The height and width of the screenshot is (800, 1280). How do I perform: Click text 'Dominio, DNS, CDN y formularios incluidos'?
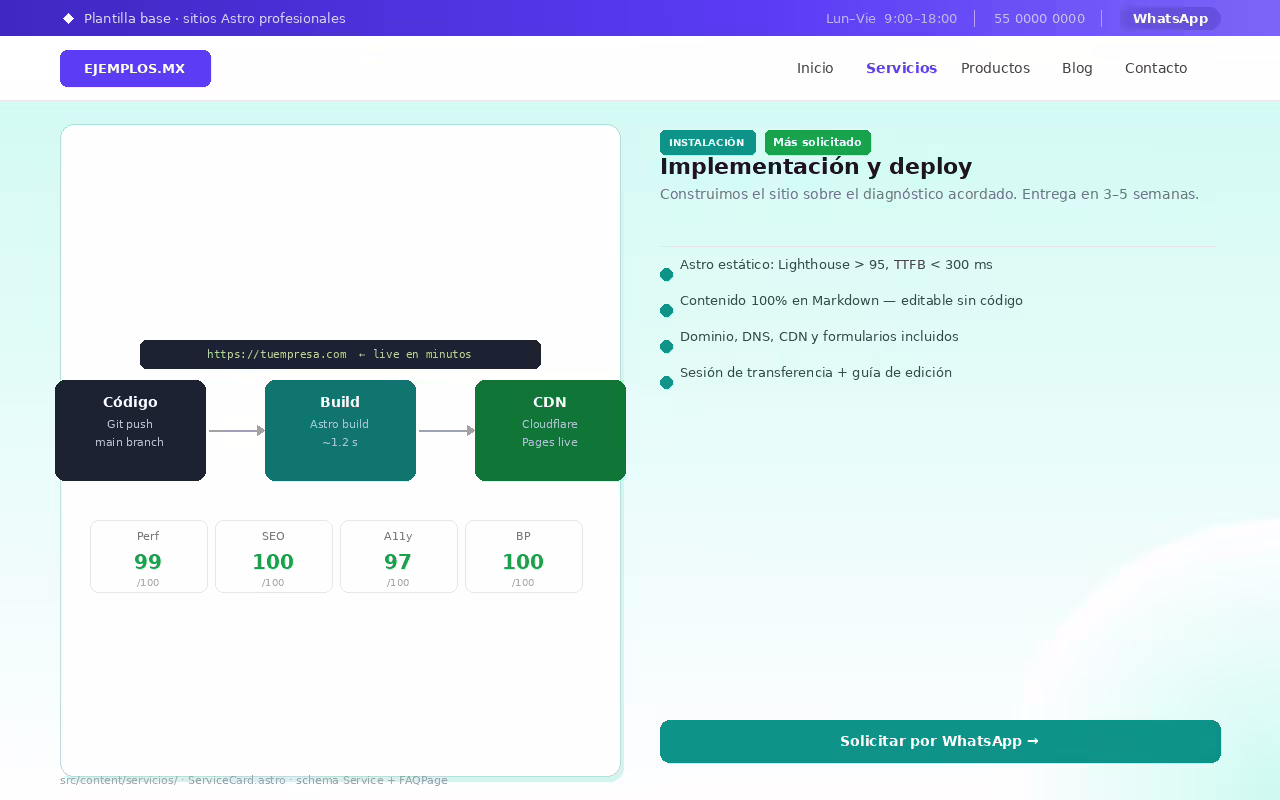pos(819,337)
